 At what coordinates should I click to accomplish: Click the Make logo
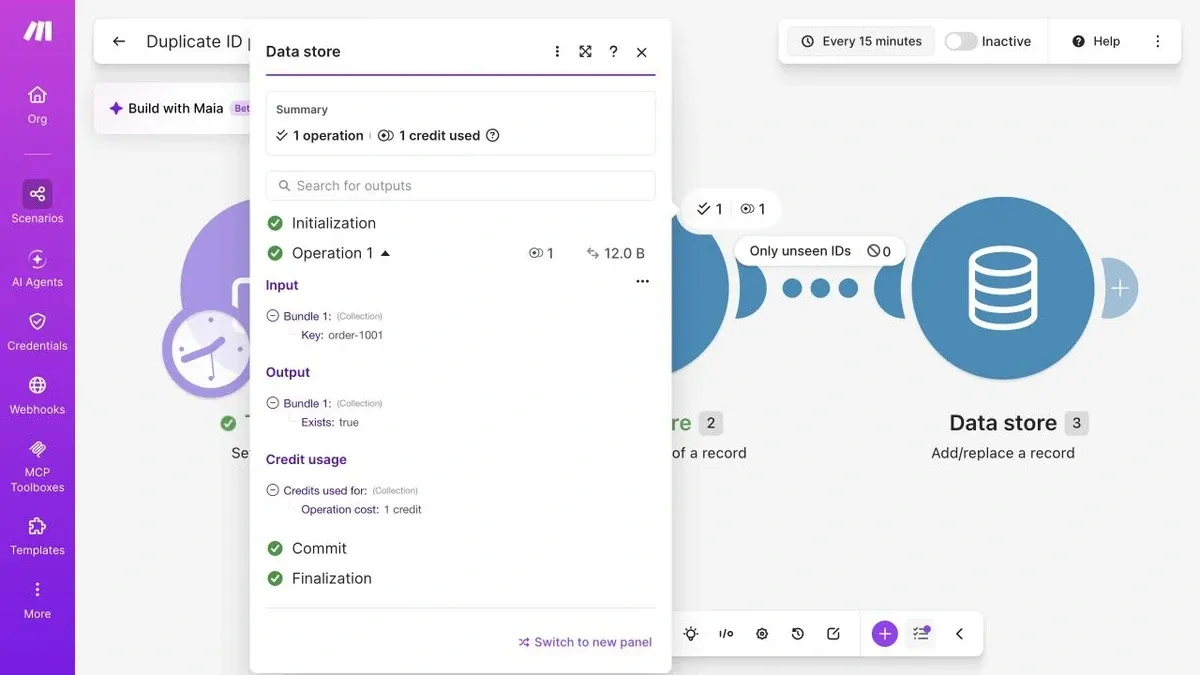tap(38, 31)
